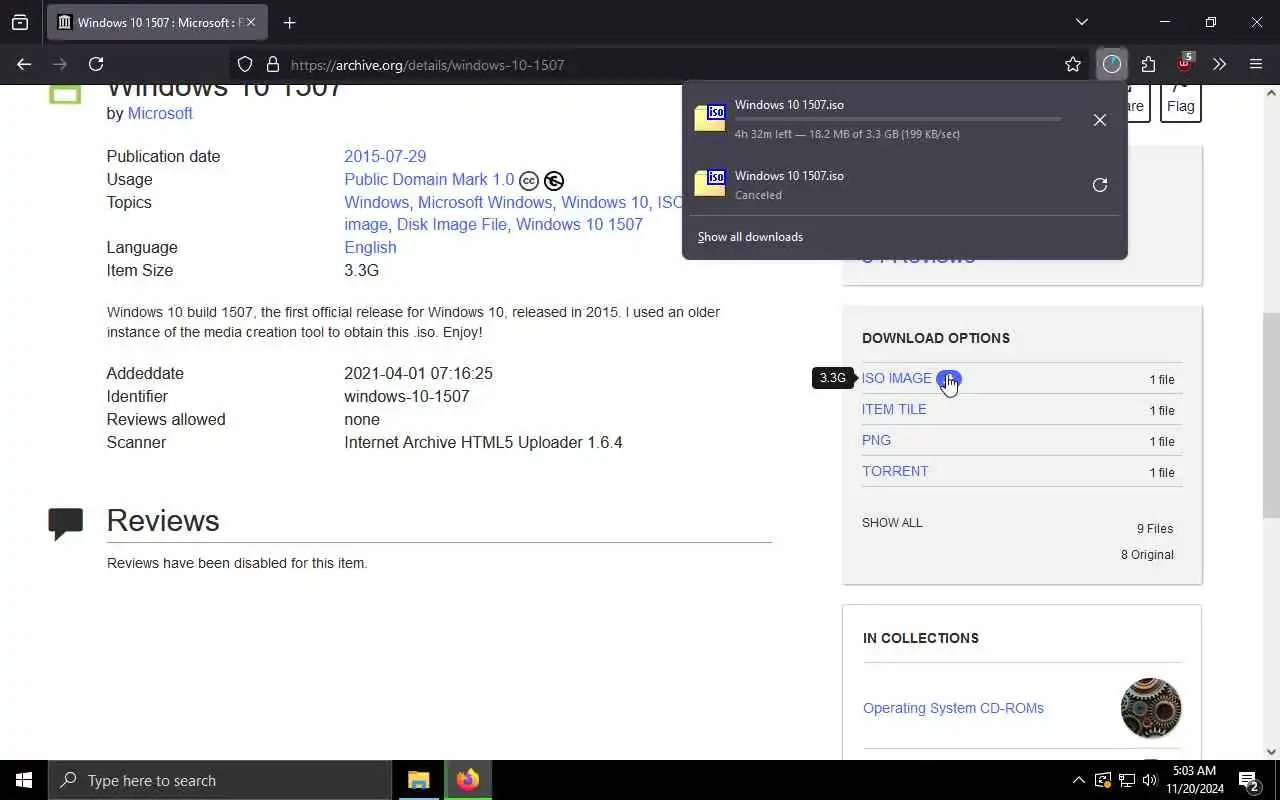
Task: Open the network status tray icon
Action: click(x=1127, y=780)
